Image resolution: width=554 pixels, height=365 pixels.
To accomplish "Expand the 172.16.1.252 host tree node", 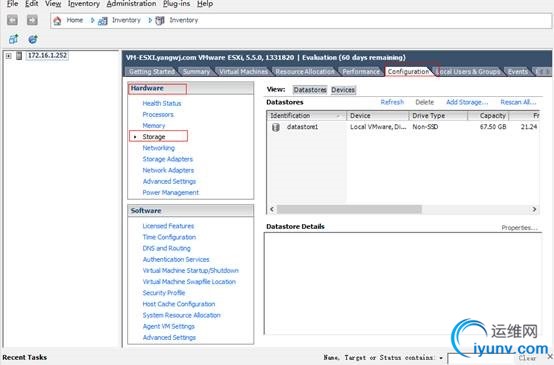I will [x=8, y=56].
